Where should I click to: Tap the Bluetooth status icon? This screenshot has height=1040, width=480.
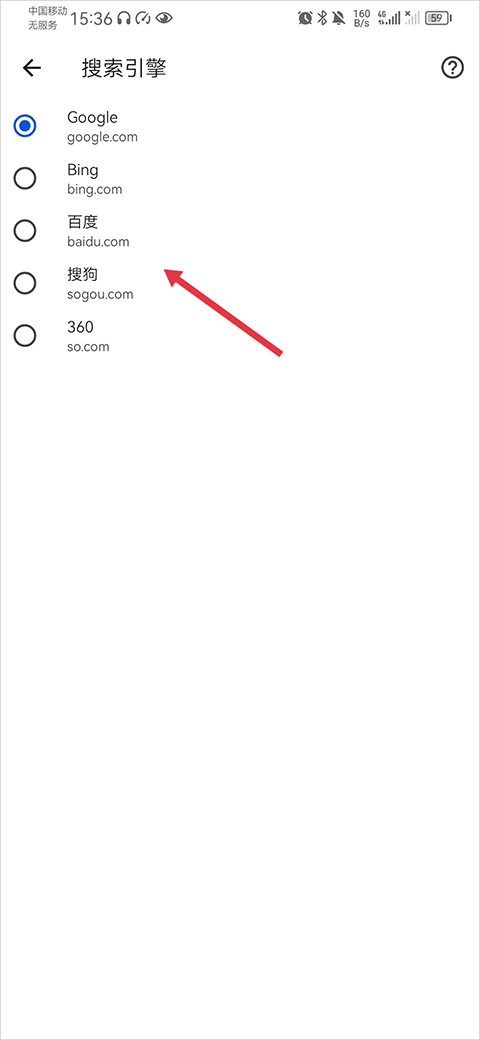(x=322, y=18)
